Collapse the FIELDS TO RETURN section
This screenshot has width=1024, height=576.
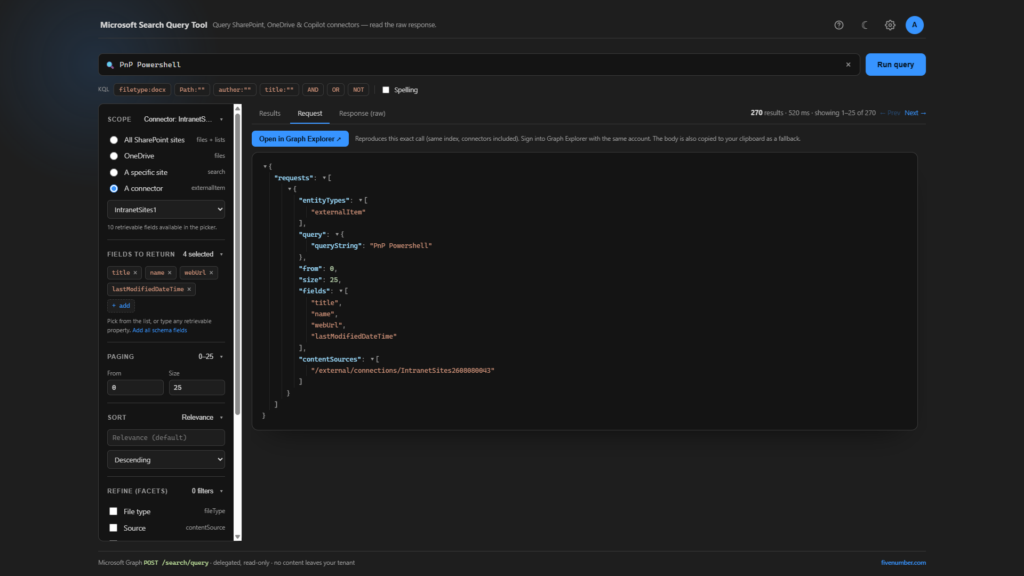coord(221,254)
